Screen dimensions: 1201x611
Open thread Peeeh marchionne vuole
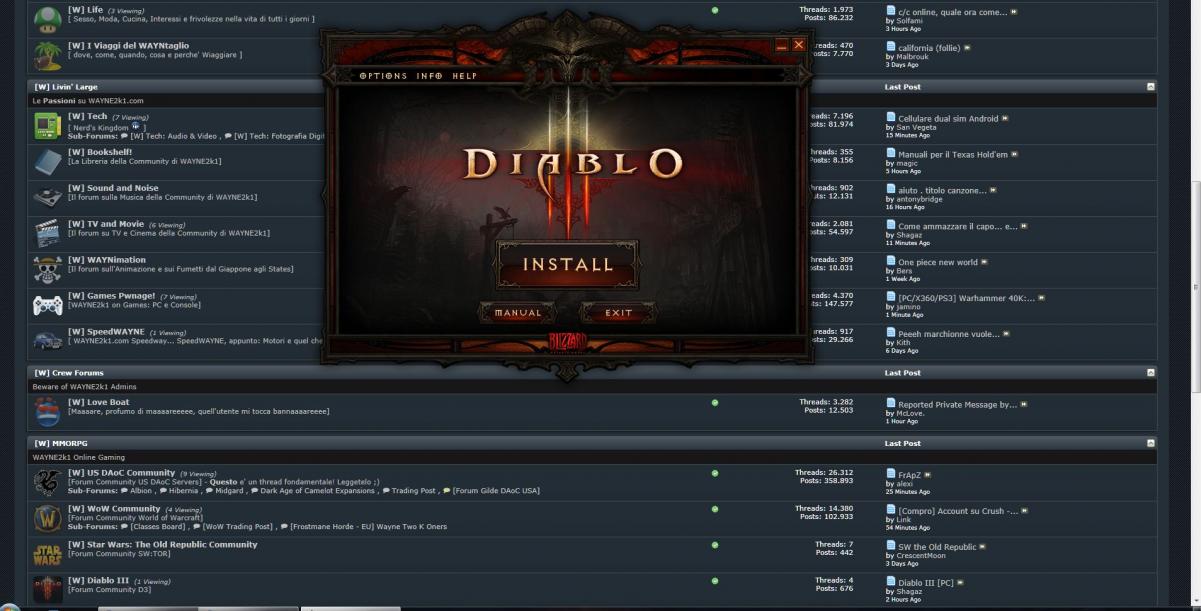(x=948, y=334)
